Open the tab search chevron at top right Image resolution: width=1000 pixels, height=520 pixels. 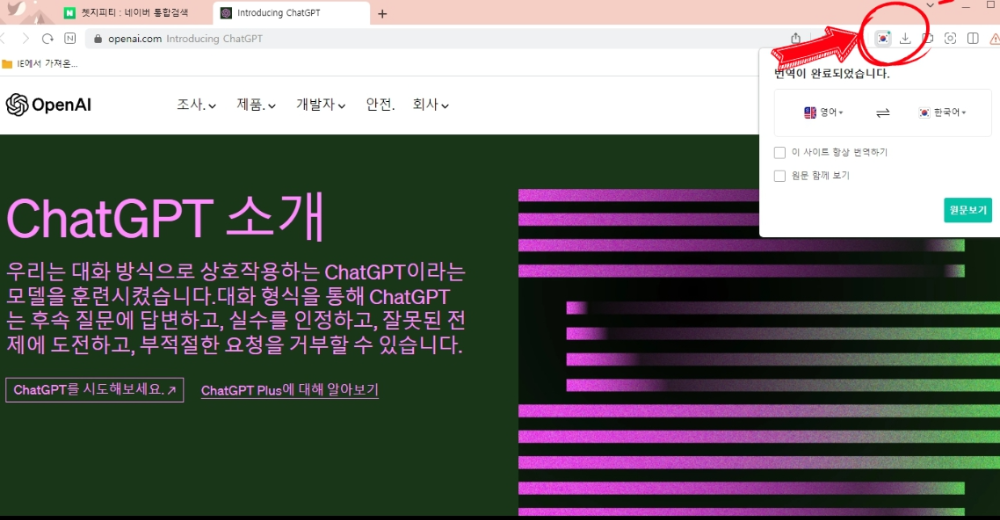coord(930,5)
